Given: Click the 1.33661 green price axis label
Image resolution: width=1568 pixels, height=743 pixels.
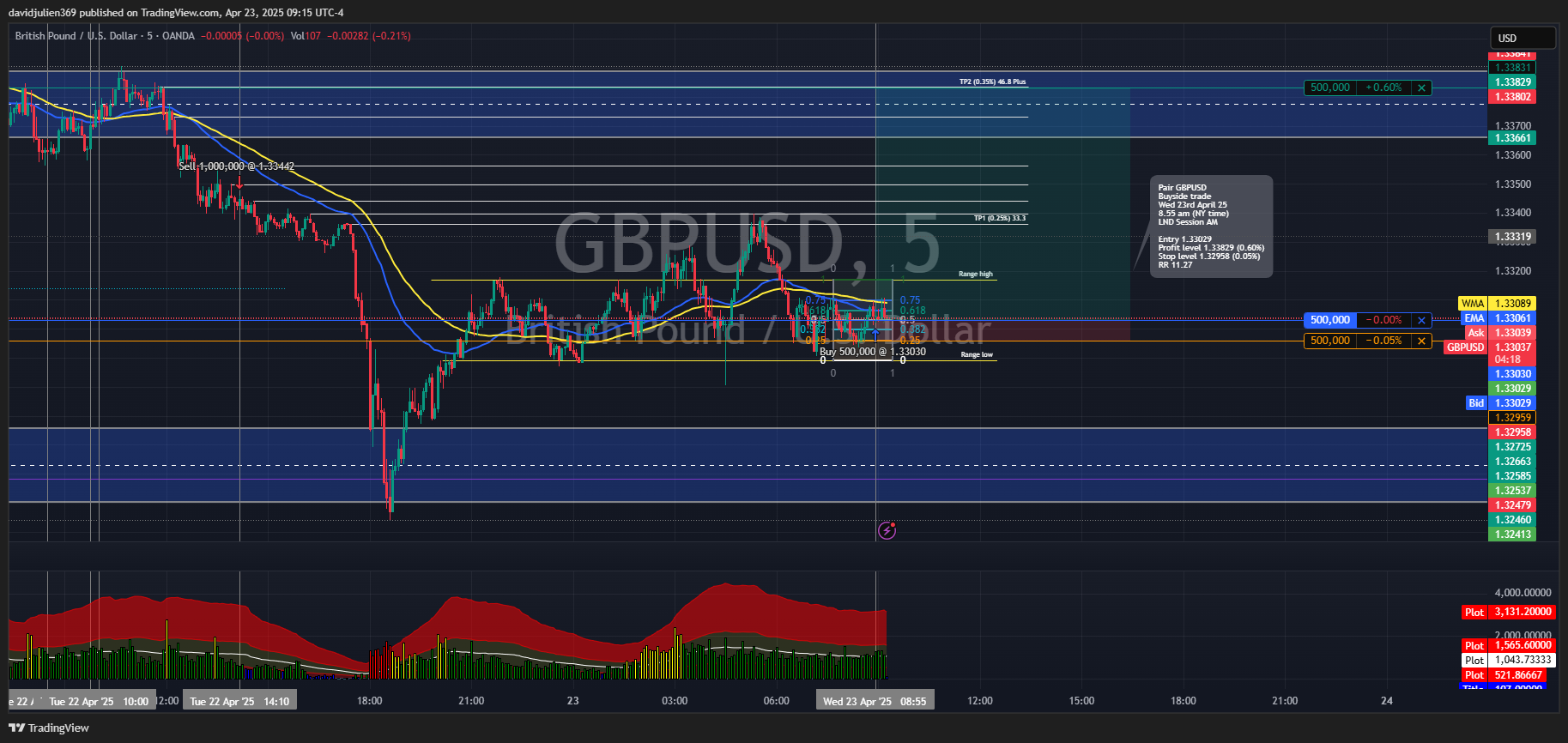Looking at the screenshot, I should 1512,138.
